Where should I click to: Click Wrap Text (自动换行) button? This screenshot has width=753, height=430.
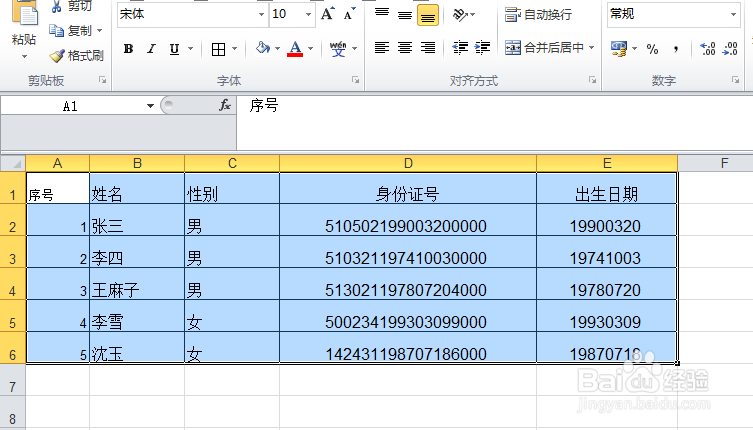pyautogui.click(x=538, y=15)
